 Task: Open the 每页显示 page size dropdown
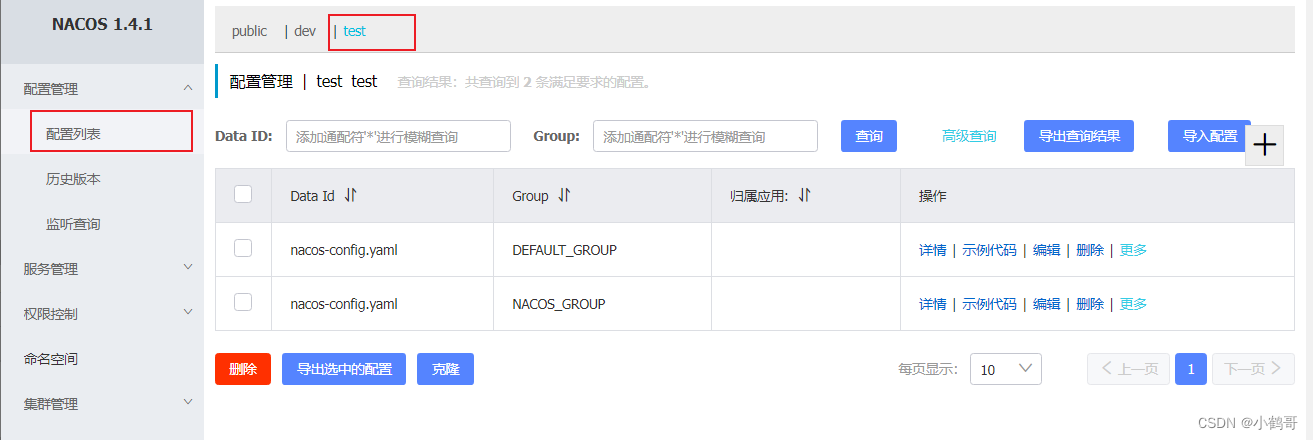[x=1006, y=369]
